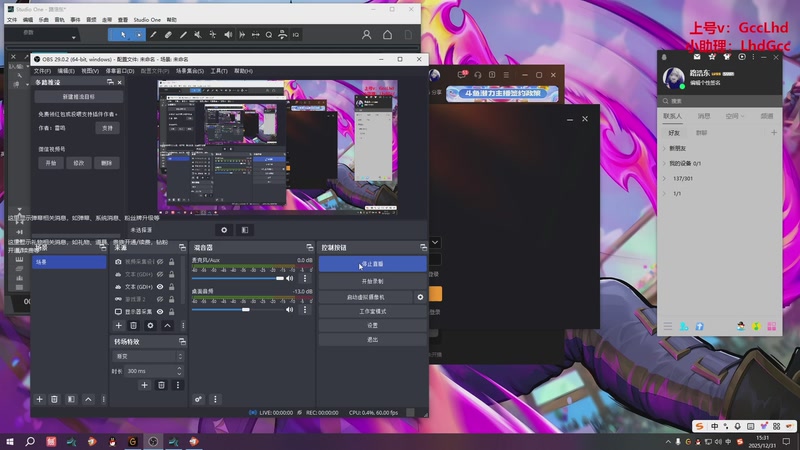Open the headset support icon in the streaming app
800x450 pixels.
478,75
